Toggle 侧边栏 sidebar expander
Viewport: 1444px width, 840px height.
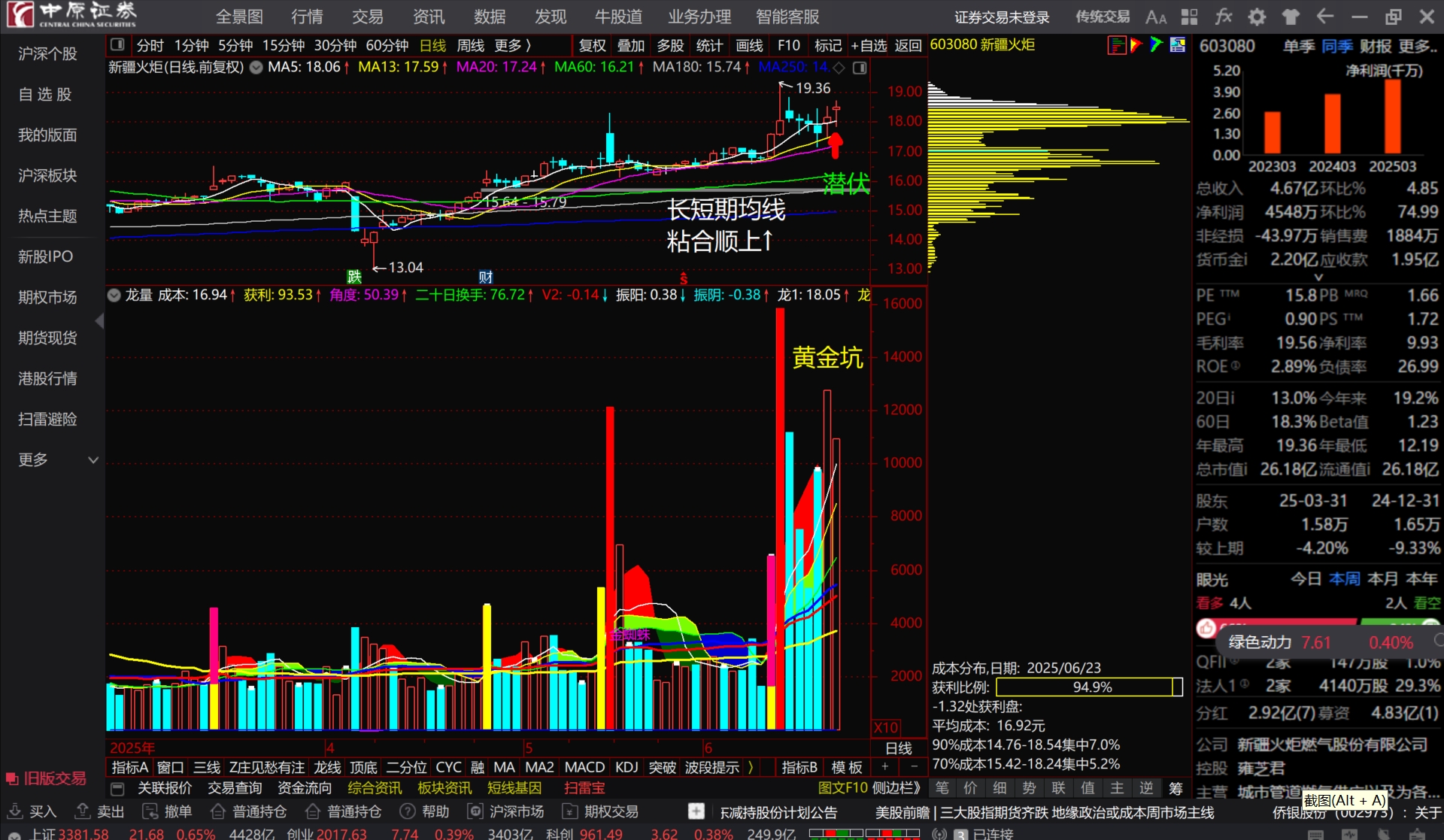[896, 788]
